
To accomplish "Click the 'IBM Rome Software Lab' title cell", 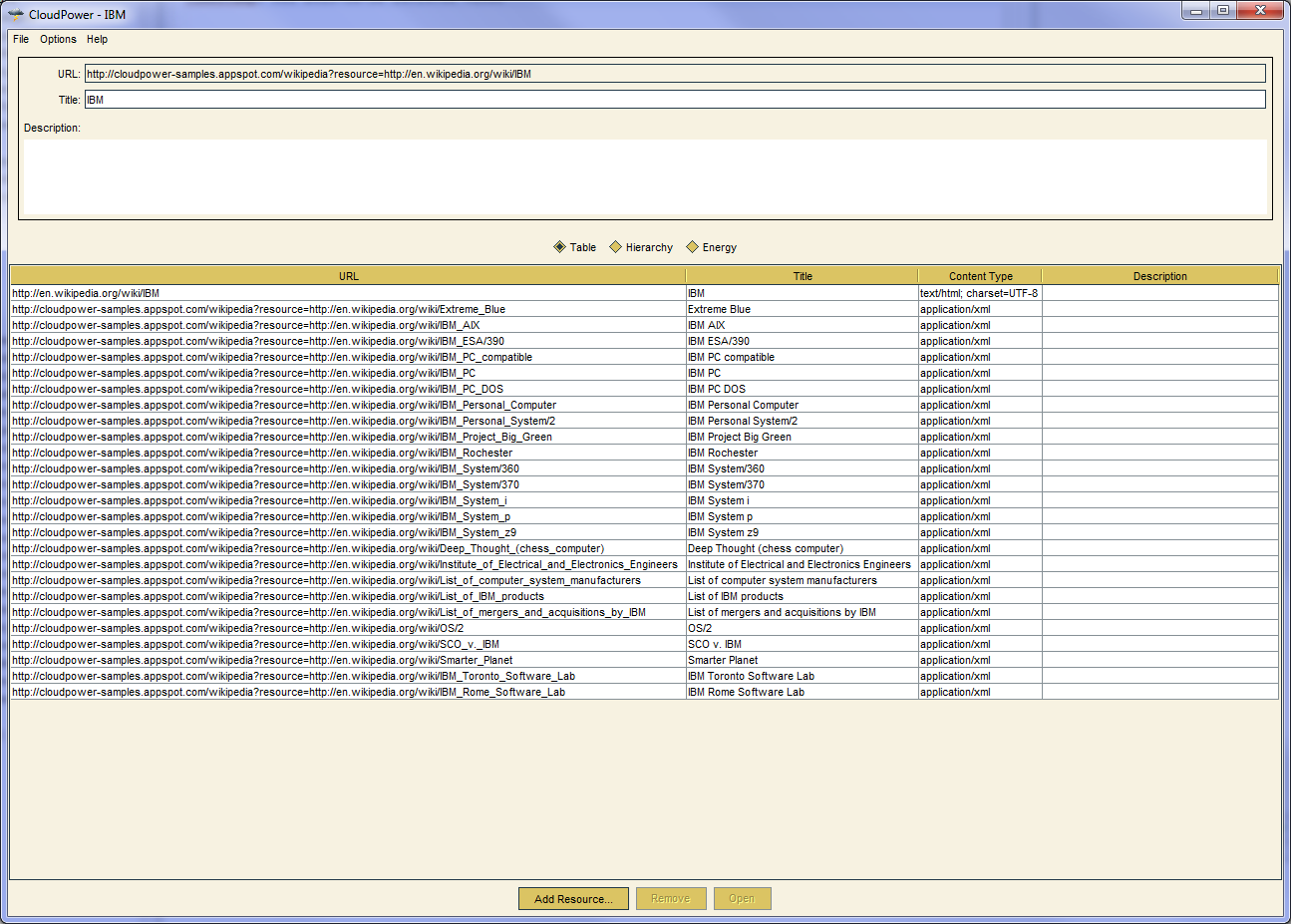I will (802, 692).
